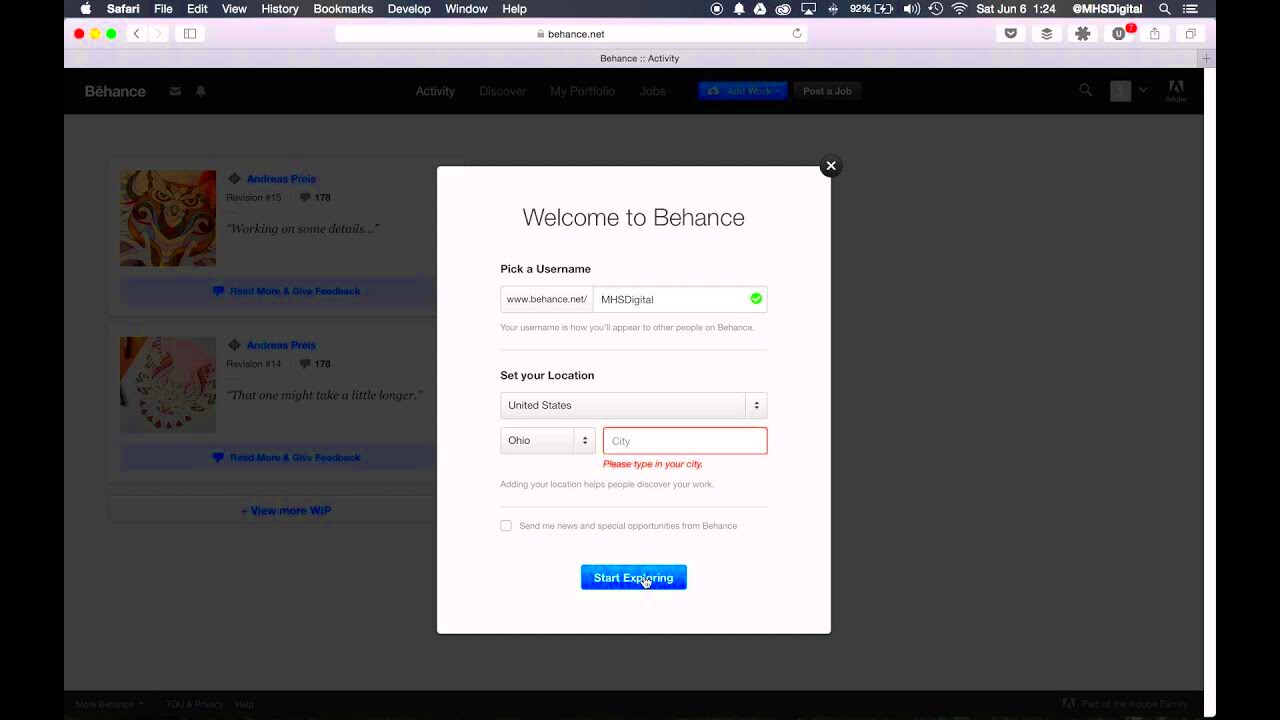Click the Post a Job button

point(827,91)
